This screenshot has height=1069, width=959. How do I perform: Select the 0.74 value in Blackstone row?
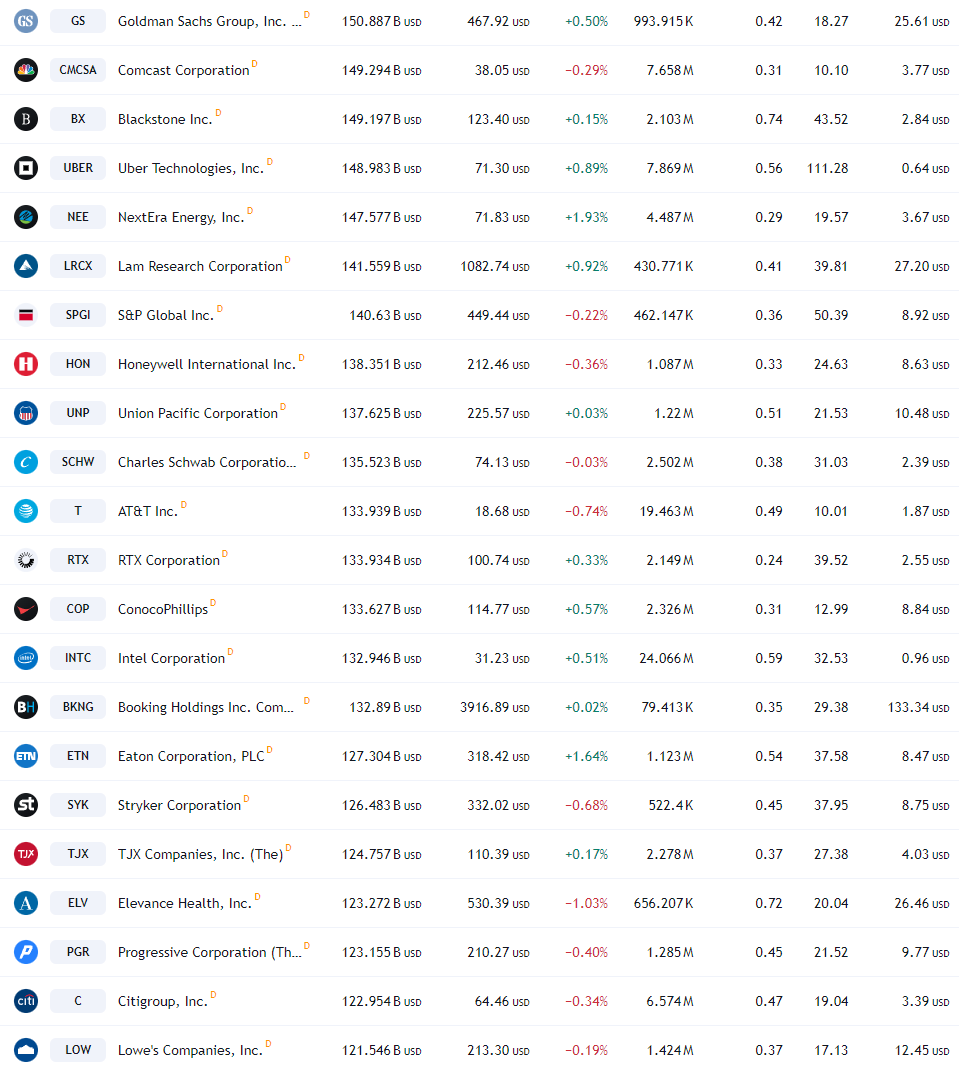(x=769, y=119)
